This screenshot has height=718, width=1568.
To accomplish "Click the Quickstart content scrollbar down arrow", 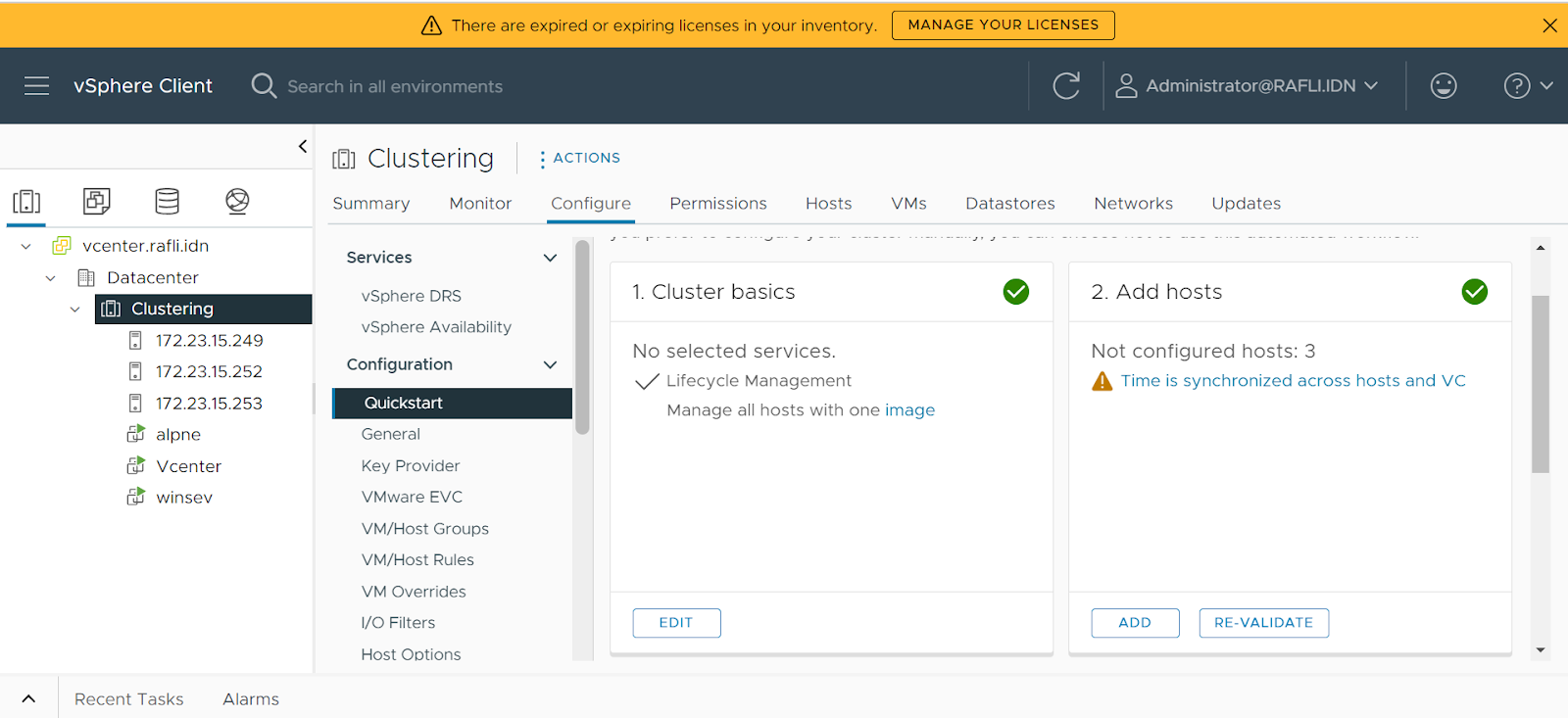I will pyautogui.click(x=1541, y=650).
